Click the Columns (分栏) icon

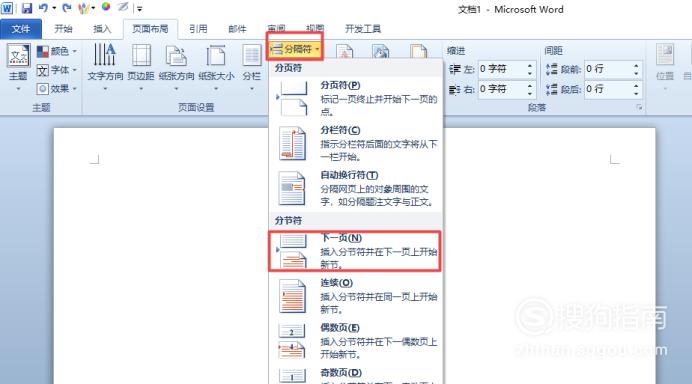tap(252, 56)
